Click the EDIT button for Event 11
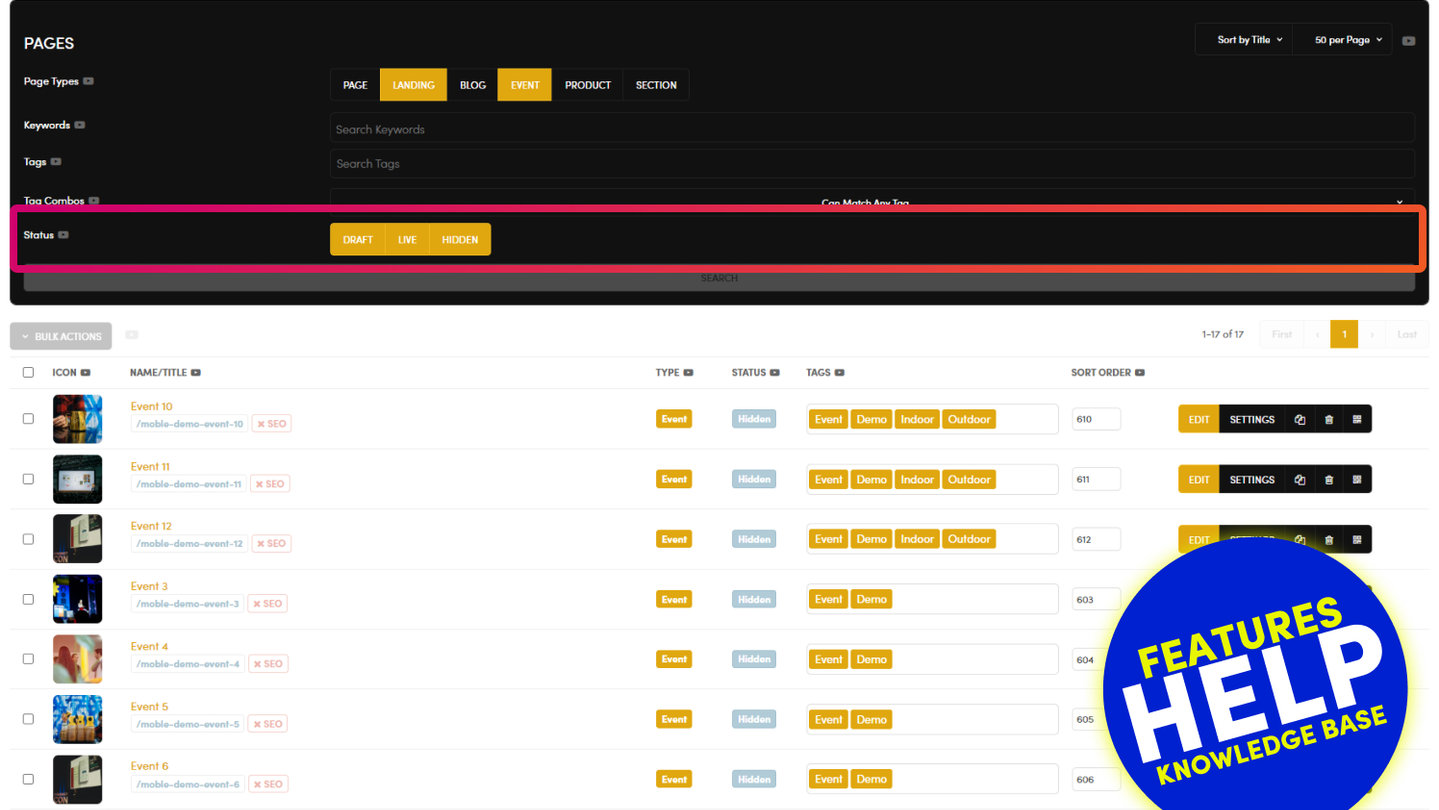Viewport: 1439px width, 810px height. tap(1198, 480)
